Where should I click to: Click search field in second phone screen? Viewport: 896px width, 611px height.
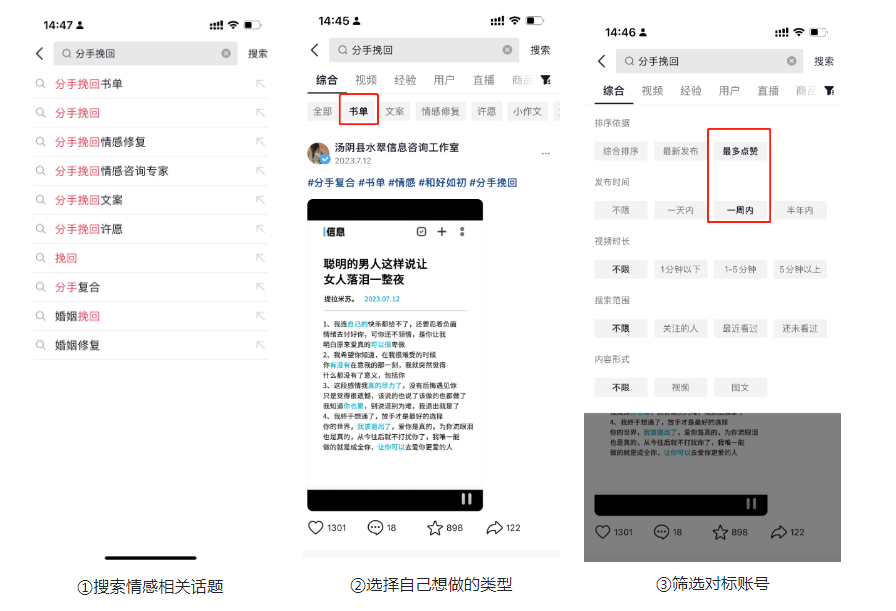424,50
